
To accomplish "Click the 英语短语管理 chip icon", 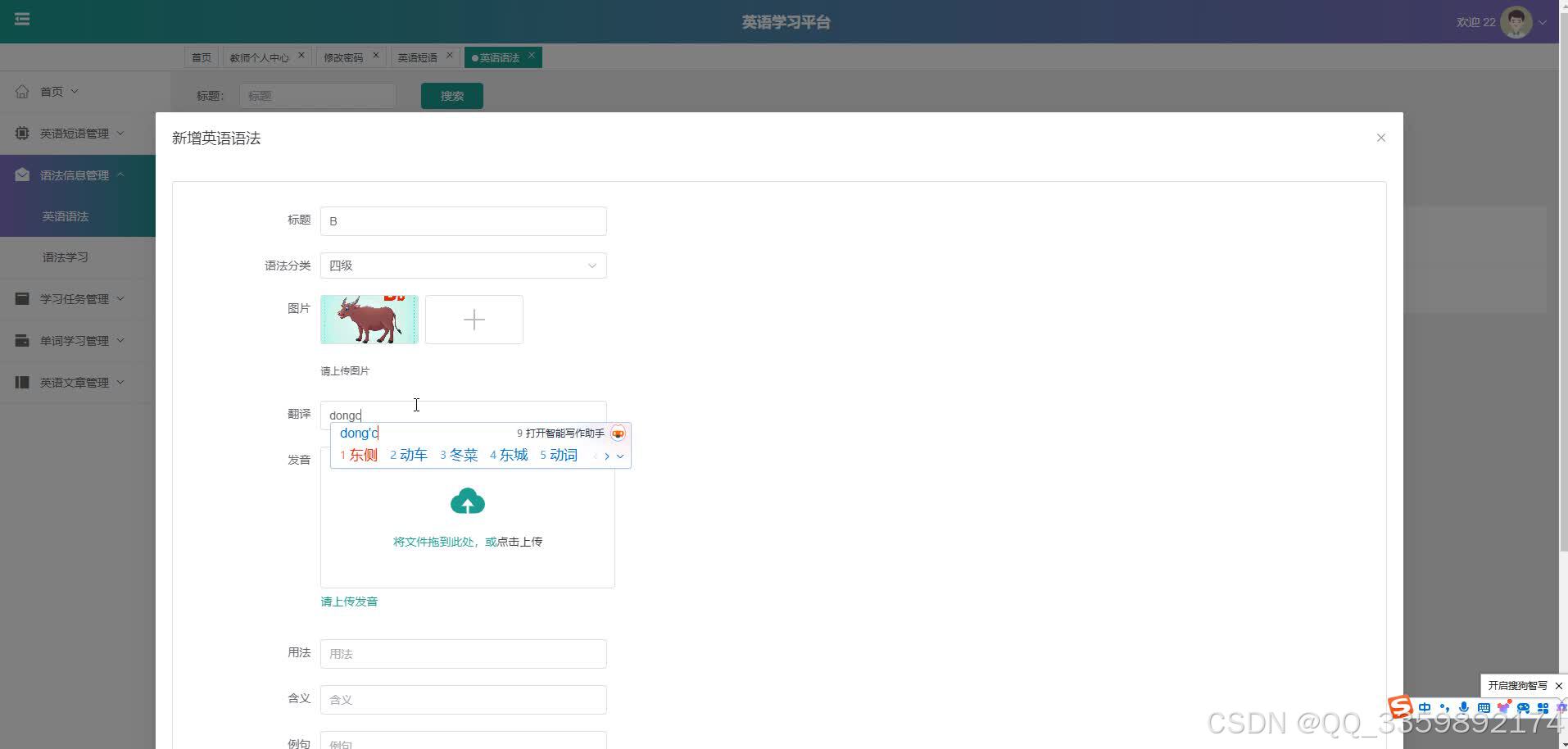I will pos(22,133).
